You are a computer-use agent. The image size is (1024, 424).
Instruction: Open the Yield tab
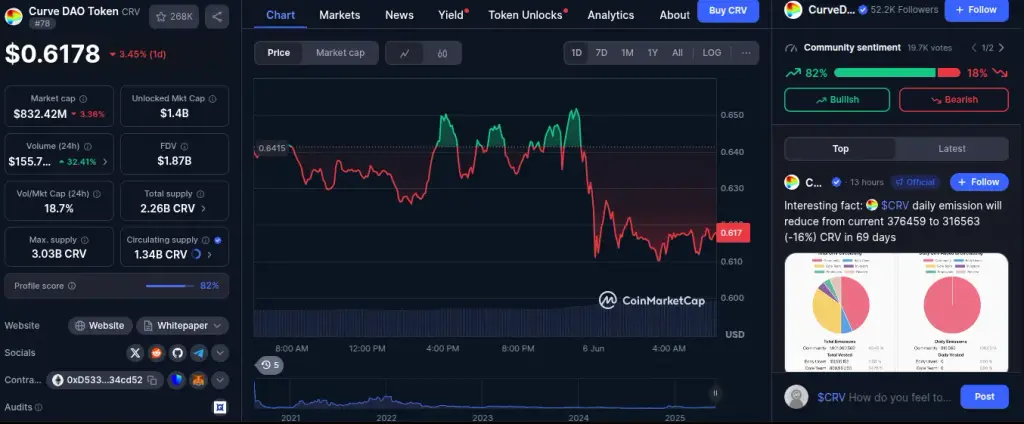click(451, 15)
